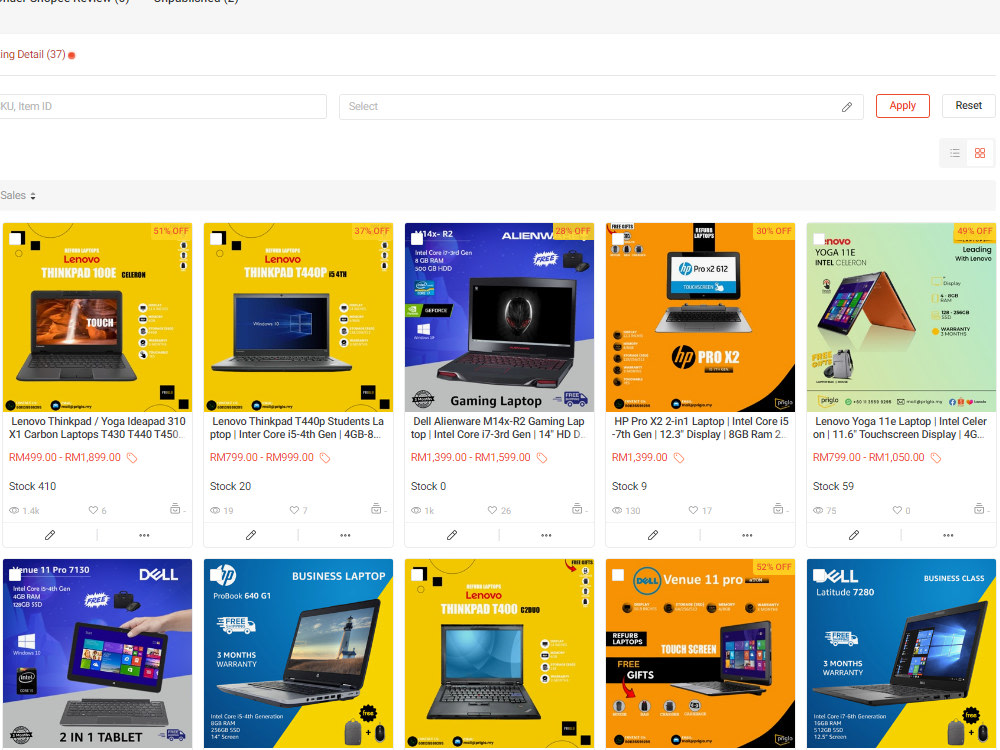The height and width of the screenshot is (750, 1000).
Task: Click price tag icon next to RM1,399.00 - RM1,599.00
Action: (541, 458)
